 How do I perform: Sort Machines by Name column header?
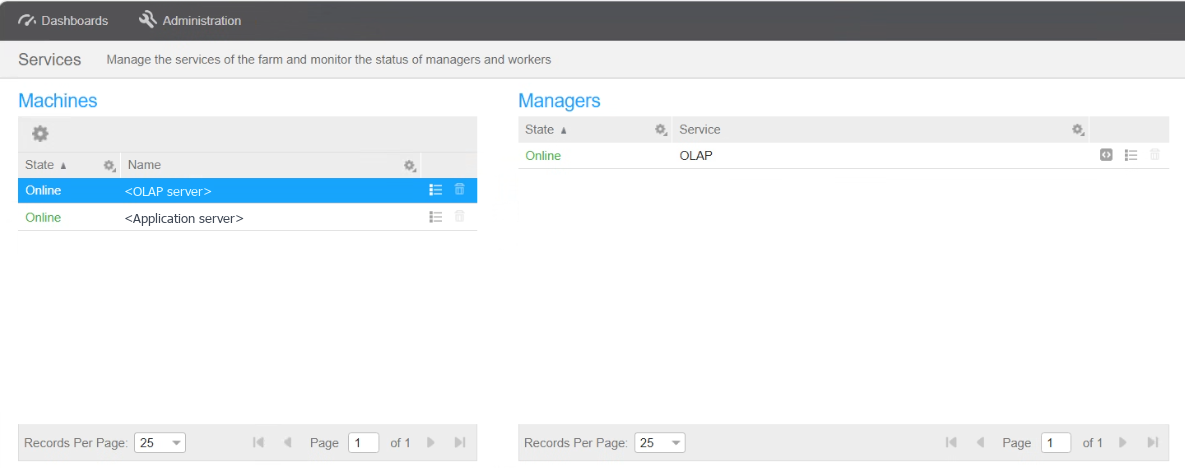[144, 165]
